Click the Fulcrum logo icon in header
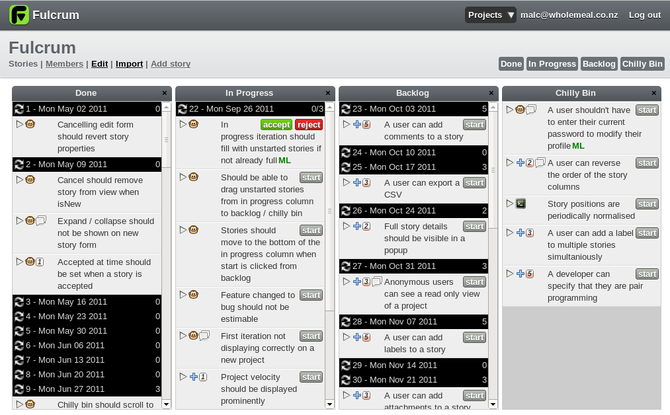The height and width of the screenshot is (415, 670). tap(19, 15)
